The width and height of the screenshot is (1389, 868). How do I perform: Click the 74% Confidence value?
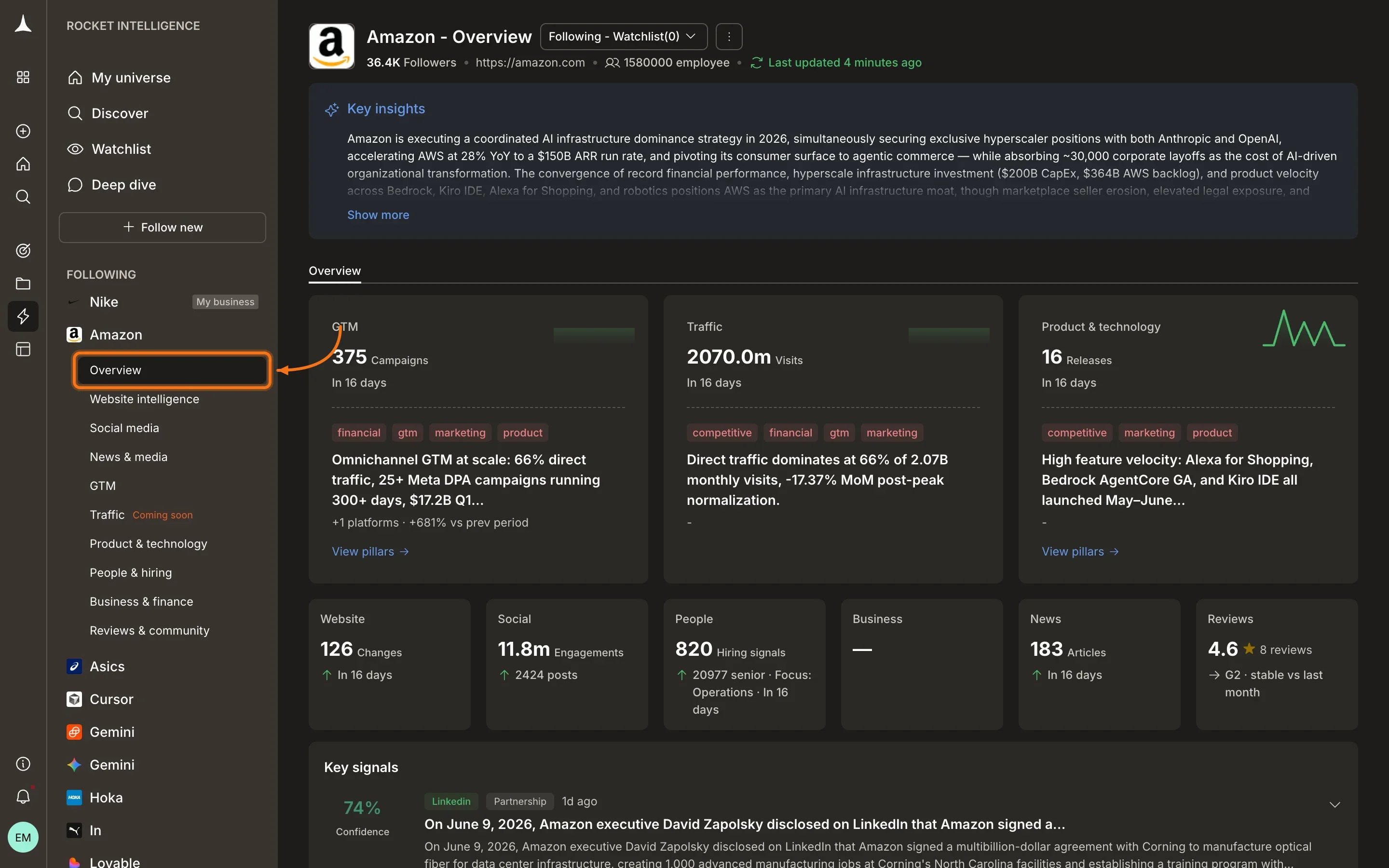pos(362,808)
